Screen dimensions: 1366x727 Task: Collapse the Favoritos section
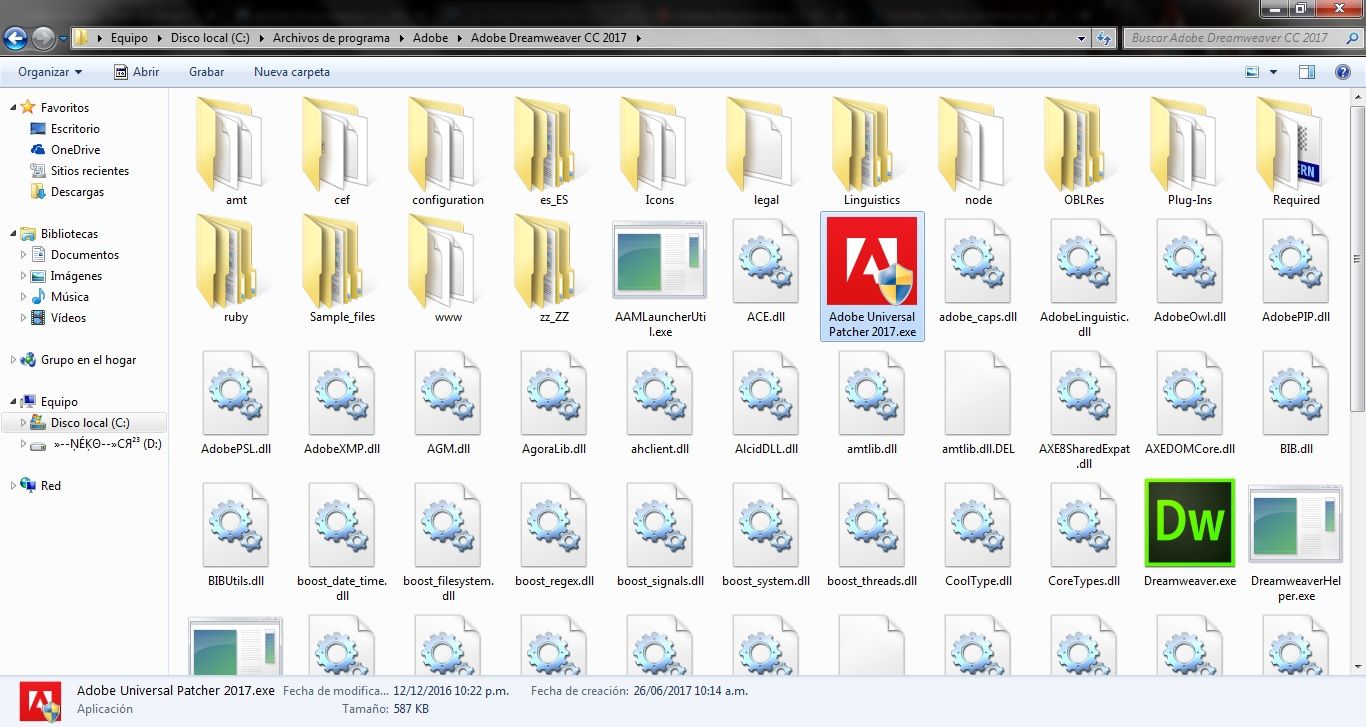12,107
